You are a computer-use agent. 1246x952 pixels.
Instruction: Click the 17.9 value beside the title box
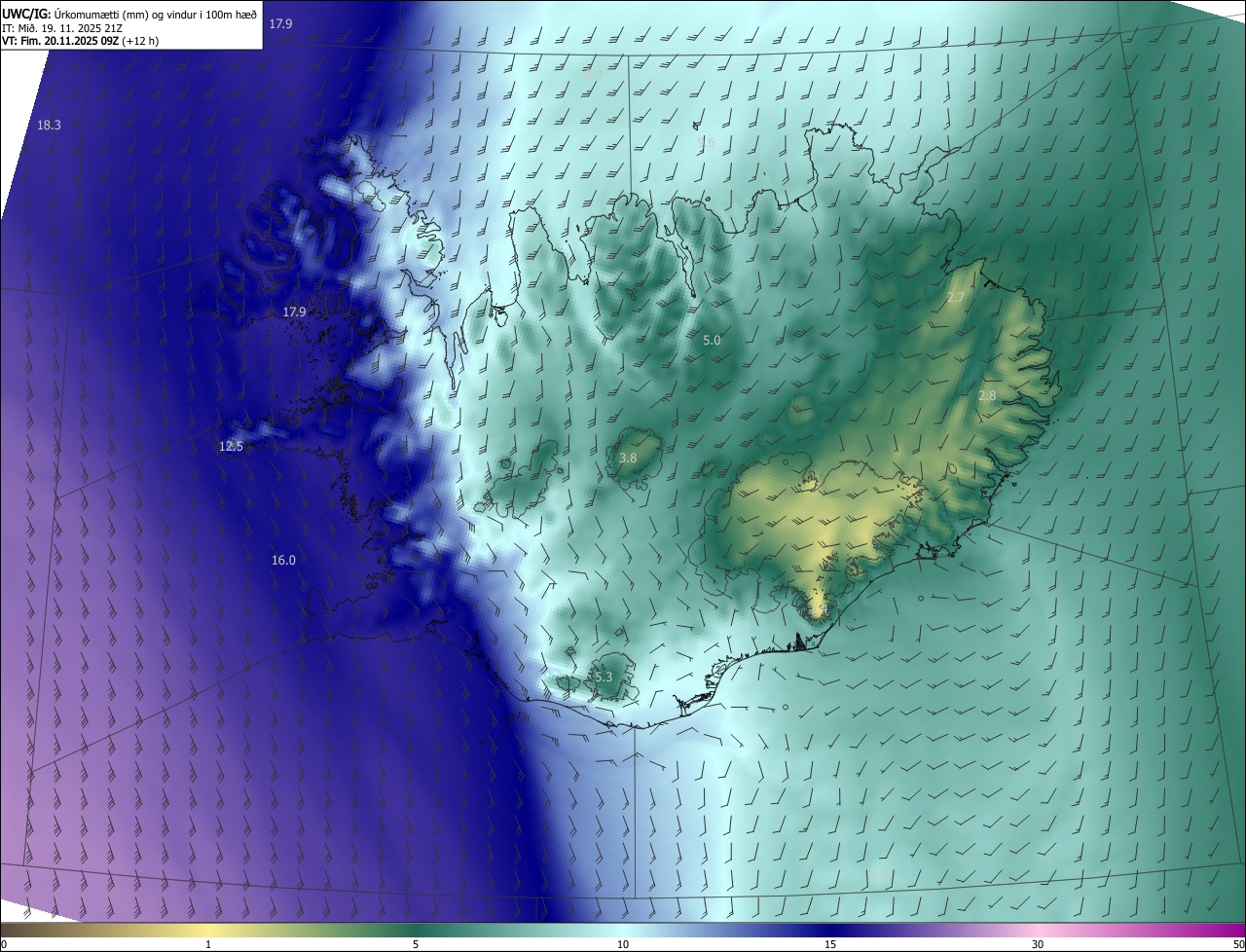[280, 23]
